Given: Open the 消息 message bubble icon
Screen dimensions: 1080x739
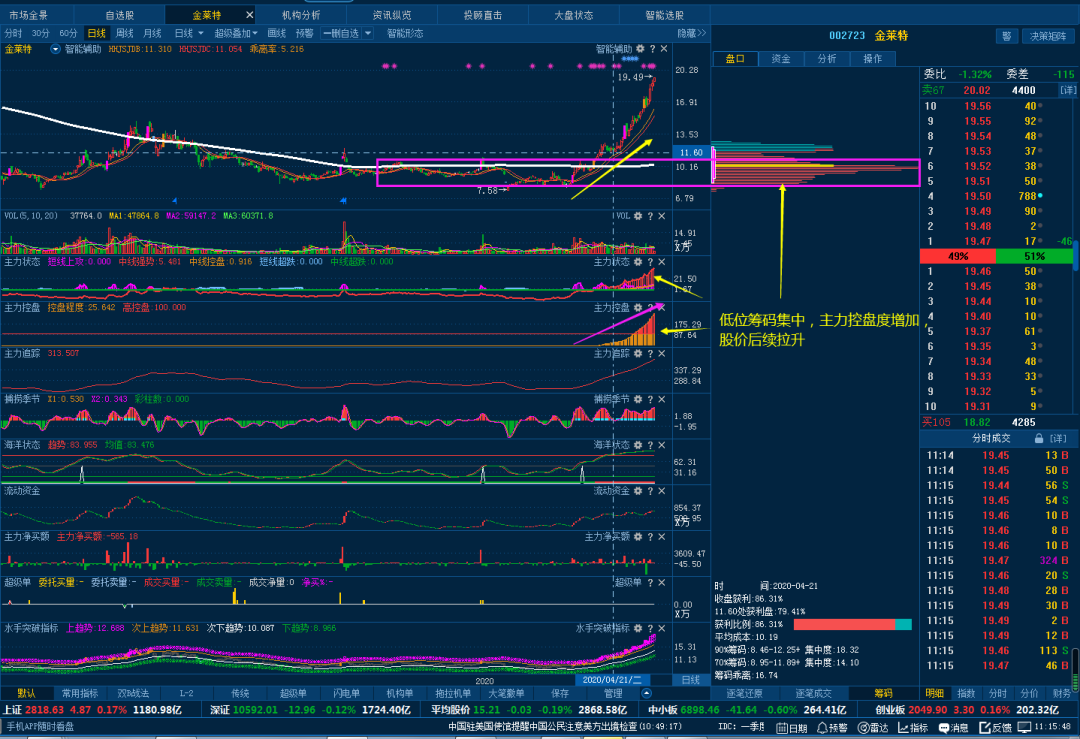Looking at the screenshot, I should (x=944, y=727).
